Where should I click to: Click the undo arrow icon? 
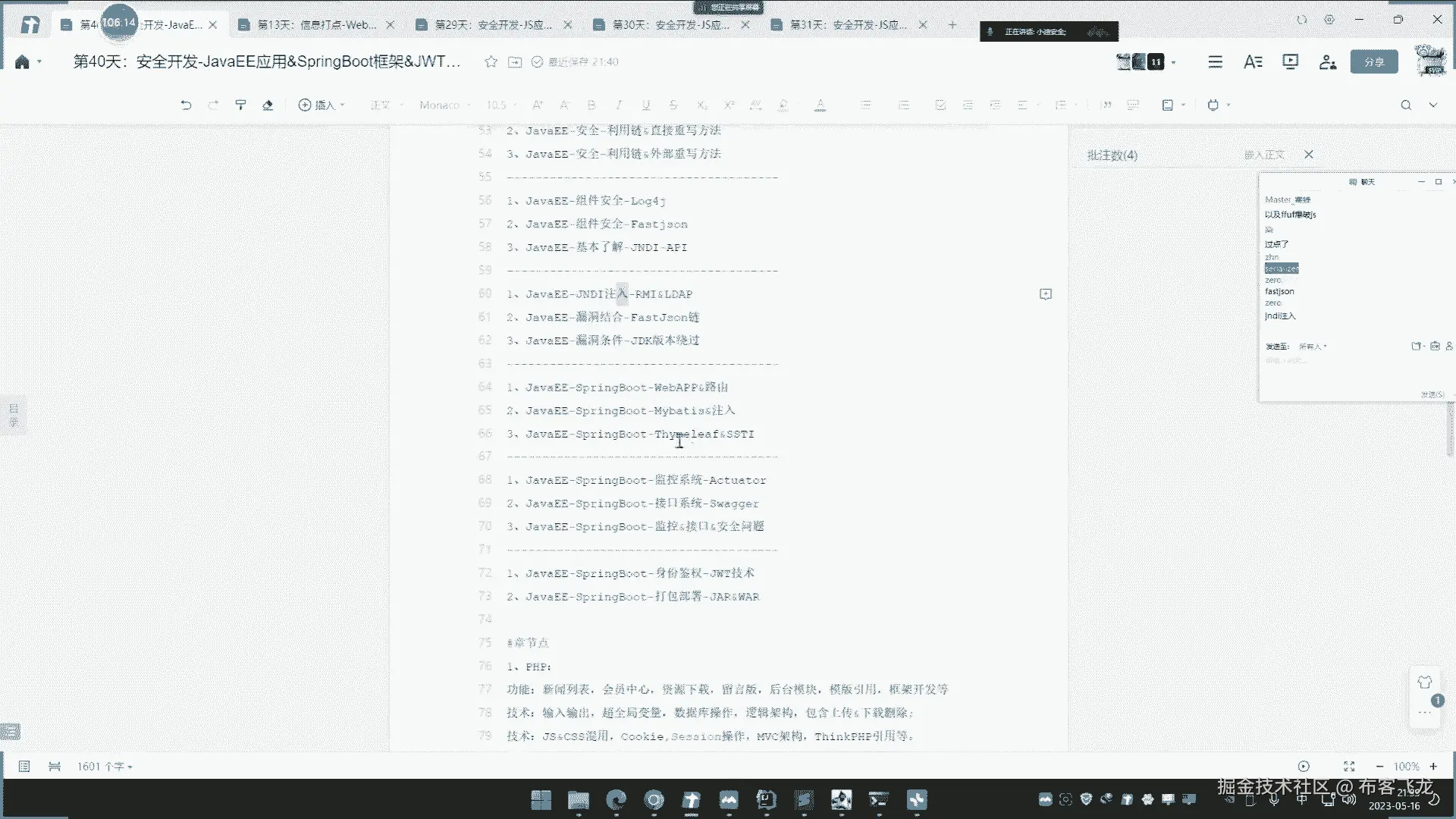[186, 105]
